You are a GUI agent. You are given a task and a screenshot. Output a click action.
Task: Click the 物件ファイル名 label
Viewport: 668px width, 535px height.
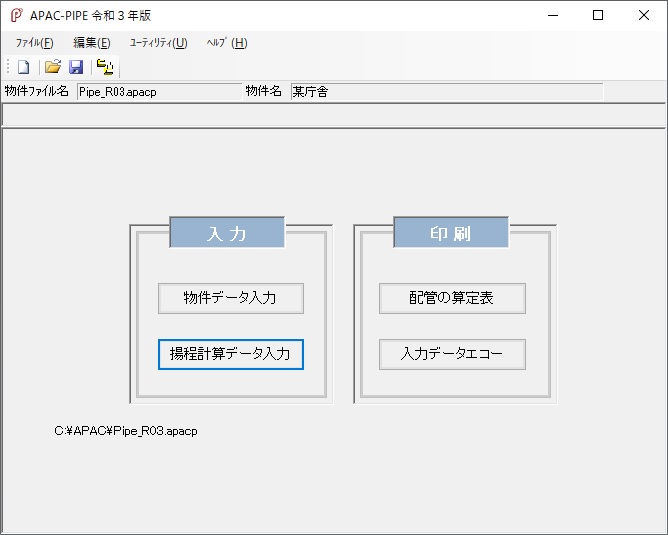click(37, 91)
